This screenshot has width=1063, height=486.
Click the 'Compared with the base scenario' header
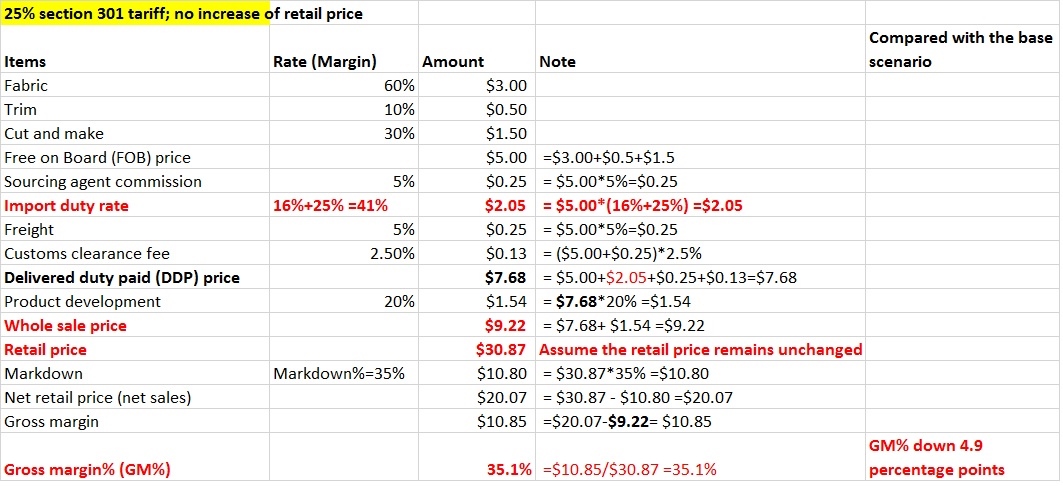960,50
